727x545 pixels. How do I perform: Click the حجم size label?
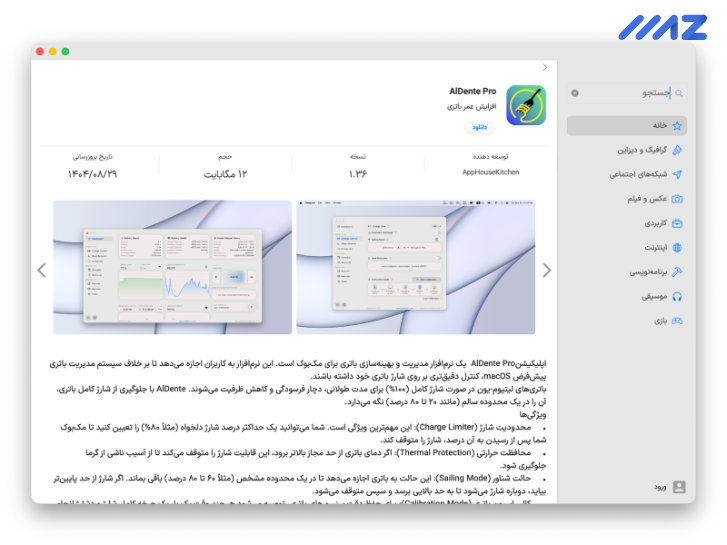(225, 157)
